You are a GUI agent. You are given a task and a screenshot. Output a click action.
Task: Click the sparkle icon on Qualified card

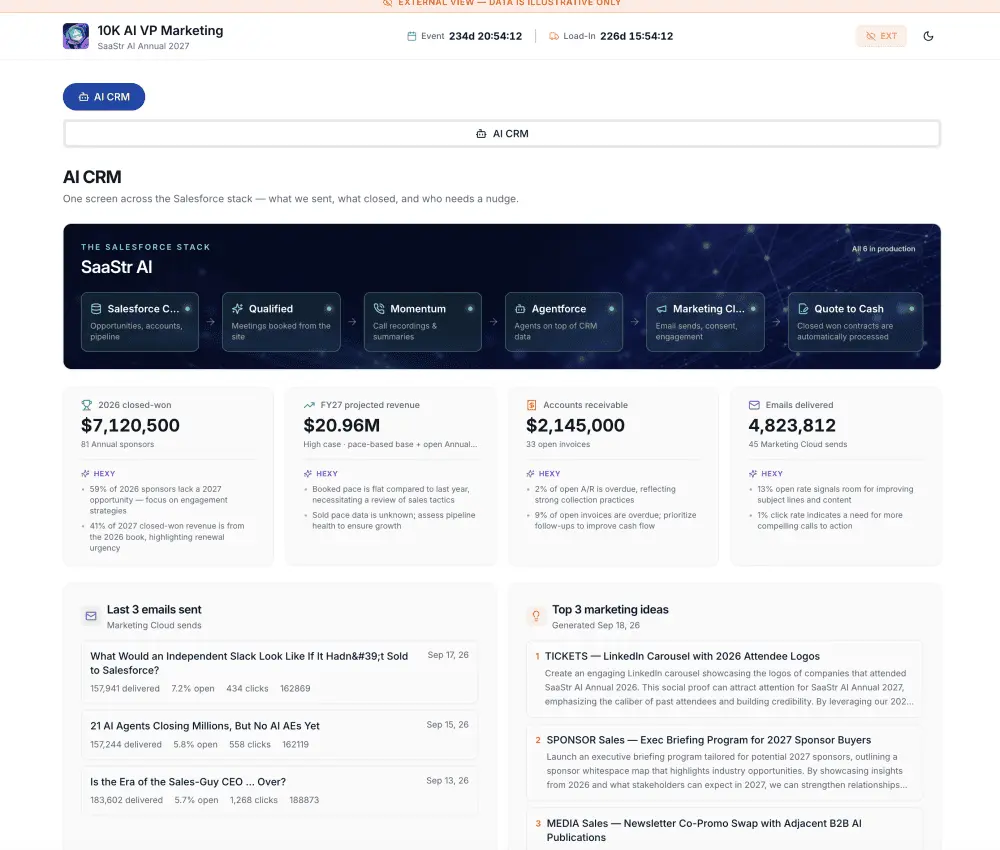(237, 309)
